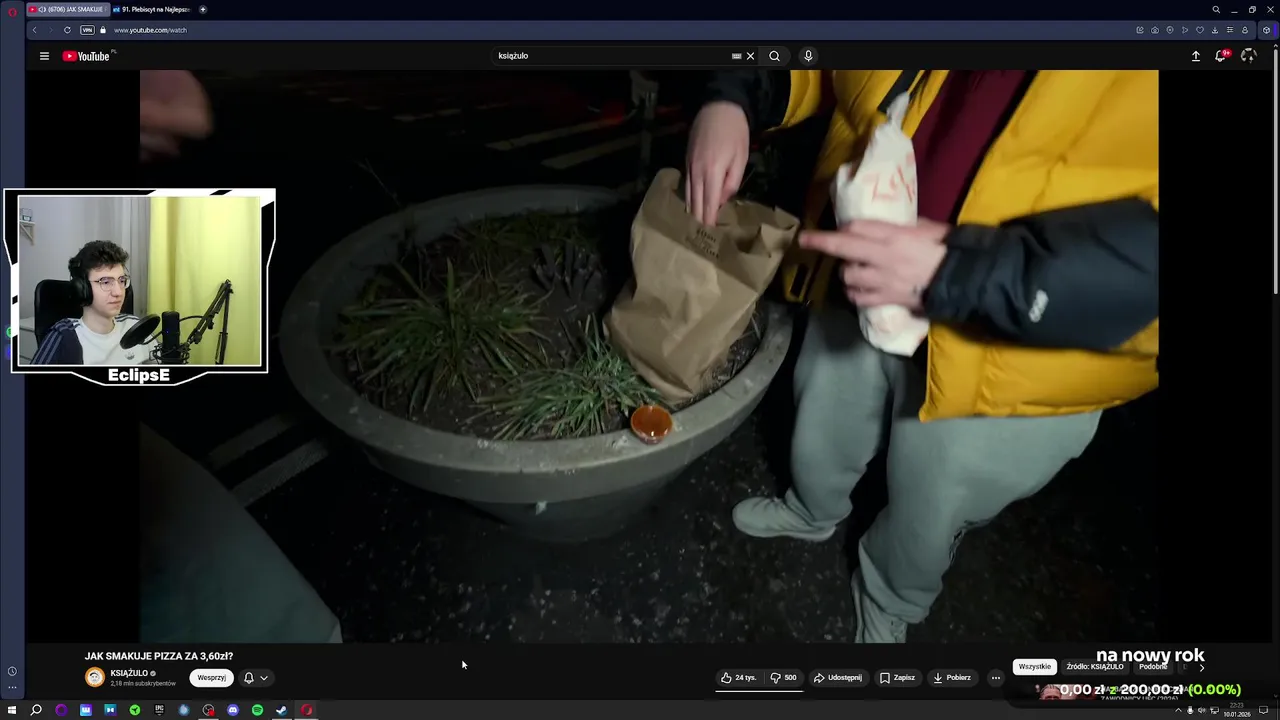The height and width of the screenshot is (720, 1280).
Task: Open the KSIĄŻULO channel name
Action: coord(129,673)
